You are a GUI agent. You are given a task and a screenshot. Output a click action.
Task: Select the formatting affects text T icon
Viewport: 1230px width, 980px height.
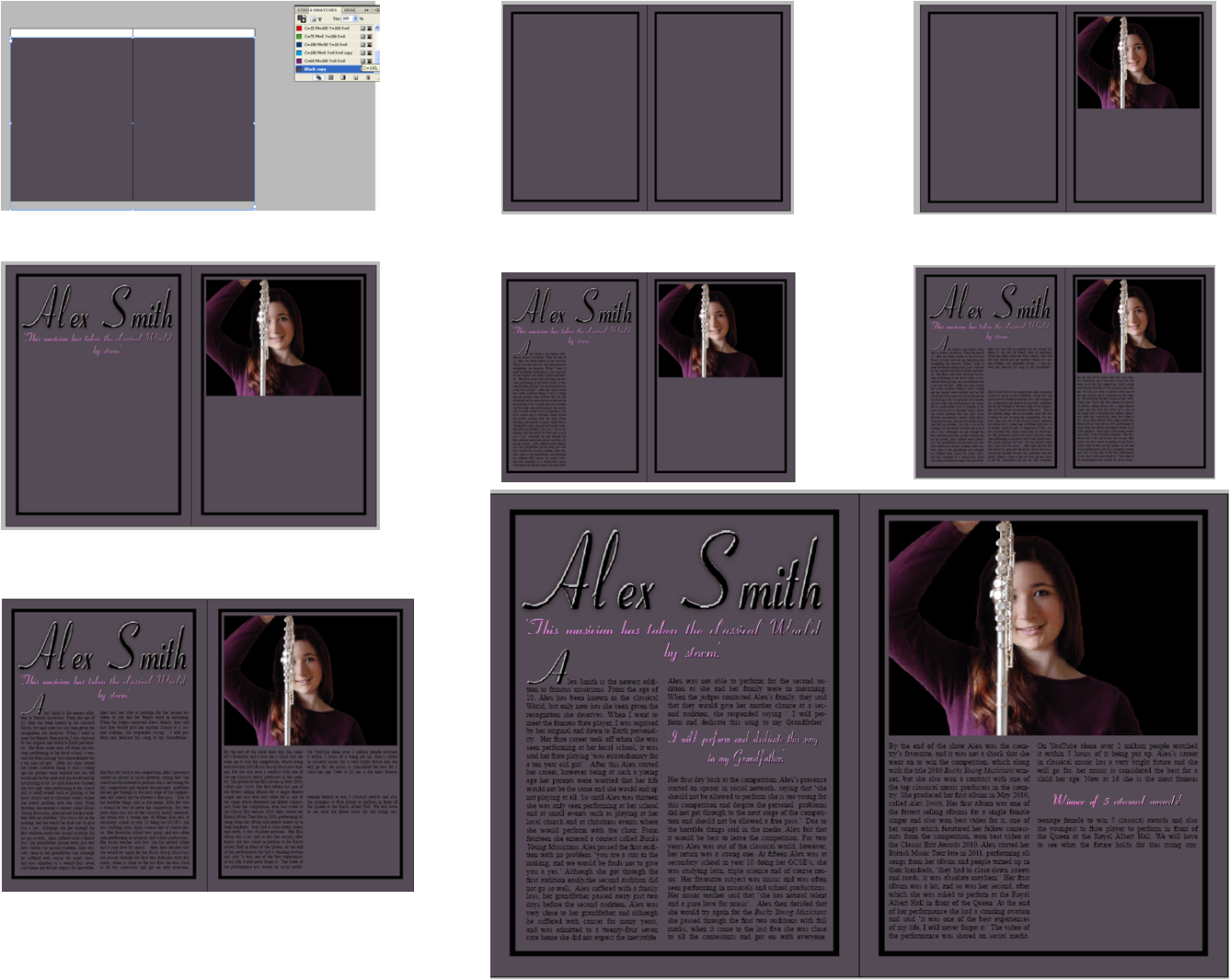coord(320,18)
